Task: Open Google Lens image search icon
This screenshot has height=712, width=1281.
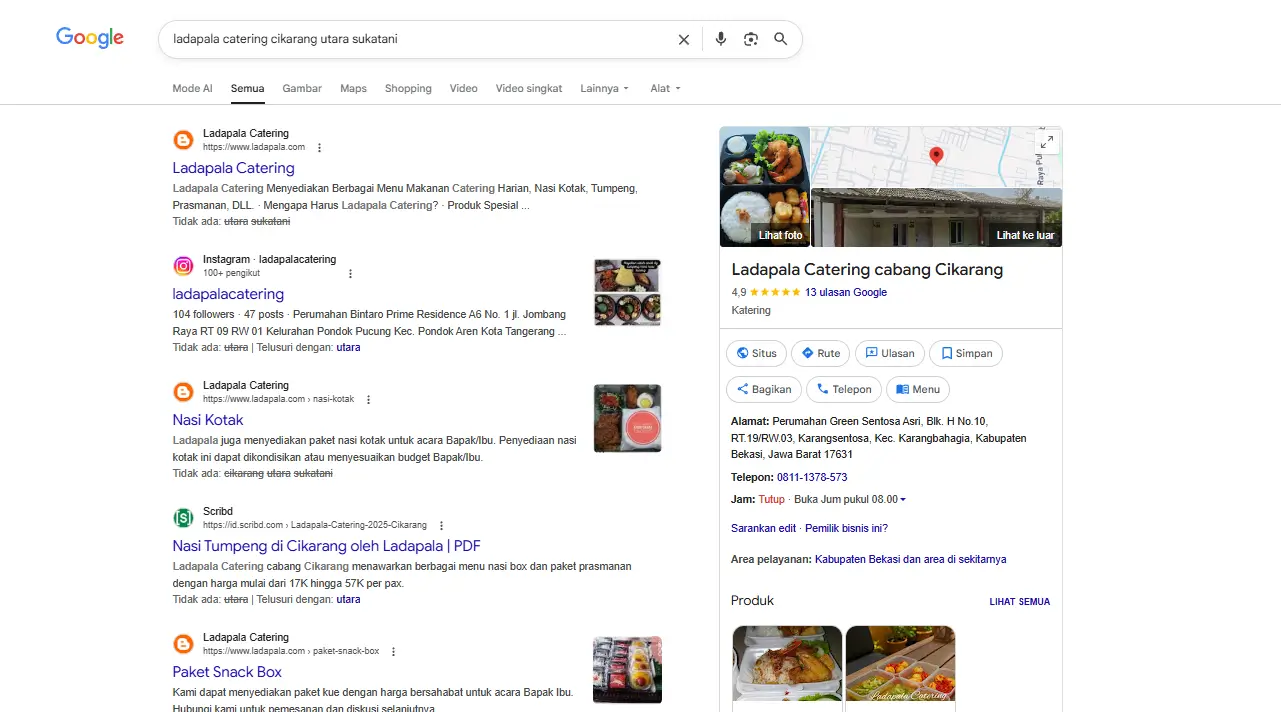Action: point(751,39)
